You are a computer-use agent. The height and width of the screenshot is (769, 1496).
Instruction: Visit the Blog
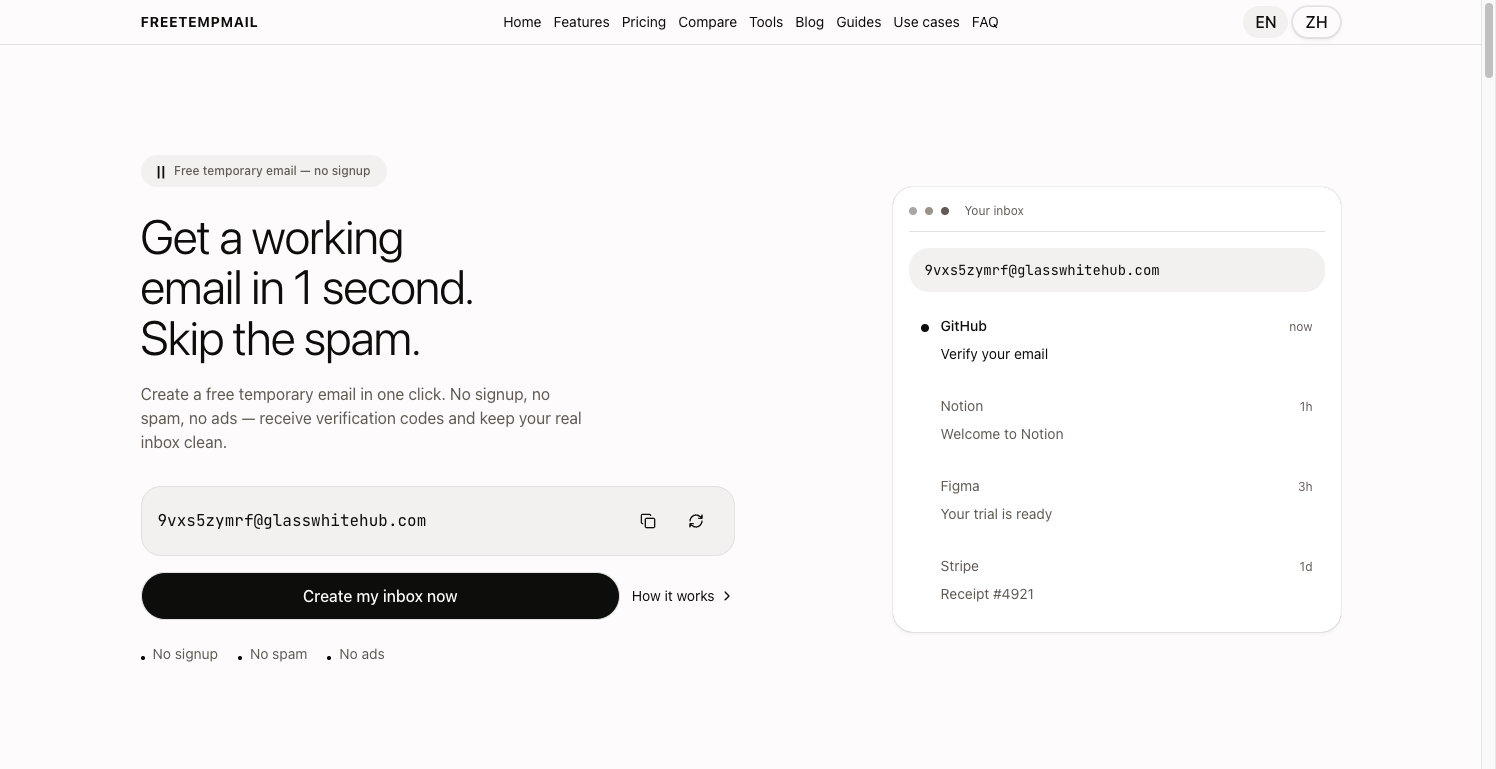point(810,22)
